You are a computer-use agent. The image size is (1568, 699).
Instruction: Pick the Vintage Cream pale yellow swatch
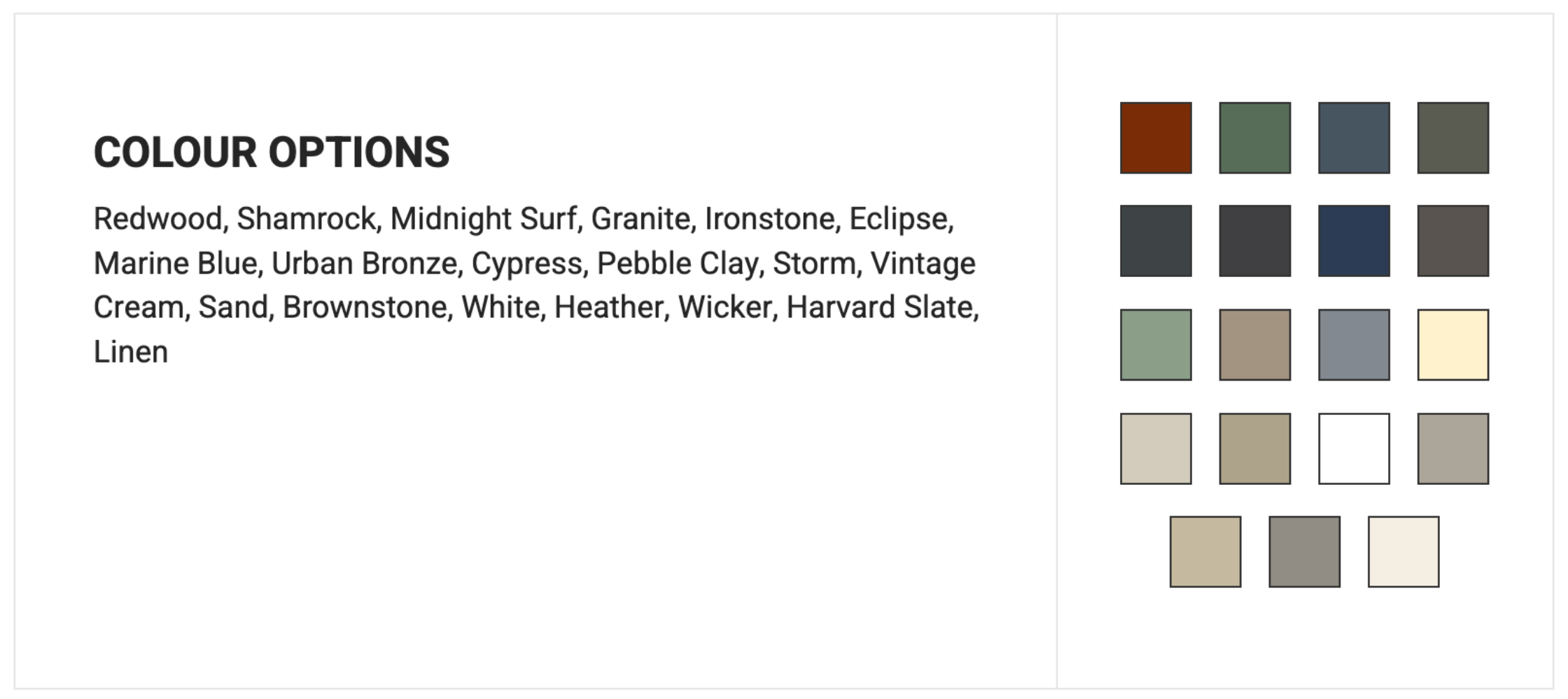1453,345
